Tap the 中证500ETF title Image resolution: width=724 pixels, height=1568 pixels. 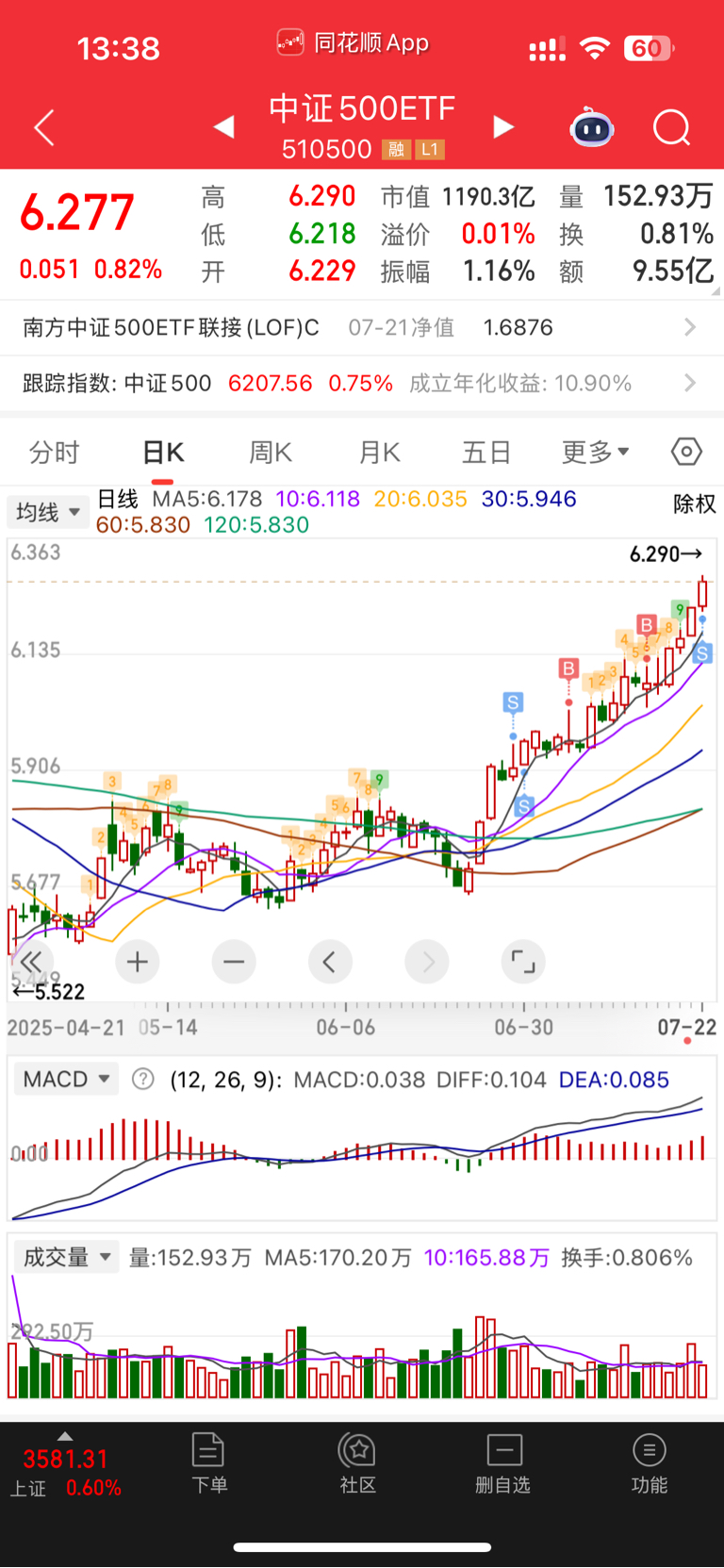click(362, 108)
